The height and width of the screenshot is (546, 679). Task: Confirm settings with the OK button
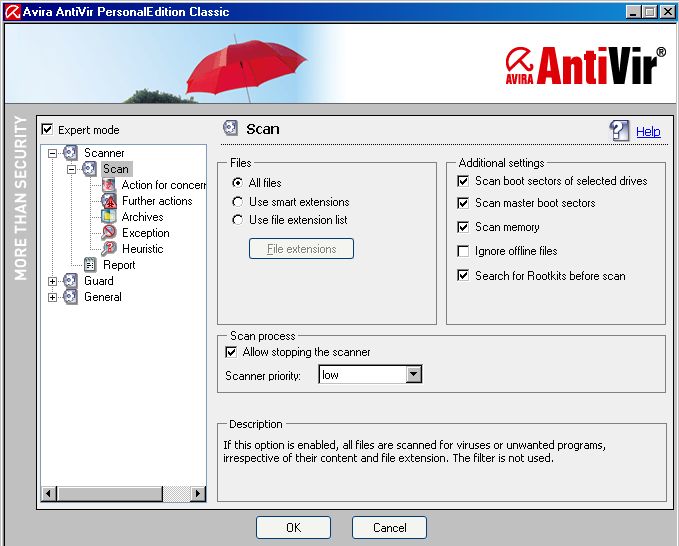pyautogui.click(x=294, y=527)
